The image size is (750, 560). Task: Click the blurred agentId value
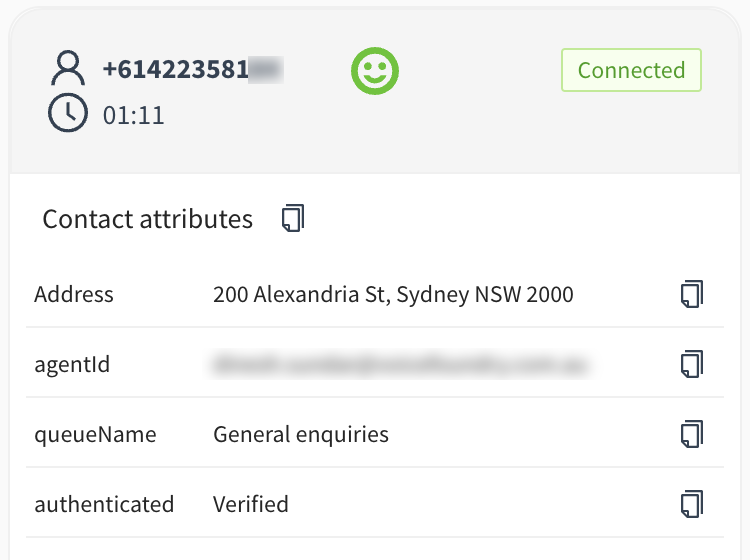tap(400, 364)
